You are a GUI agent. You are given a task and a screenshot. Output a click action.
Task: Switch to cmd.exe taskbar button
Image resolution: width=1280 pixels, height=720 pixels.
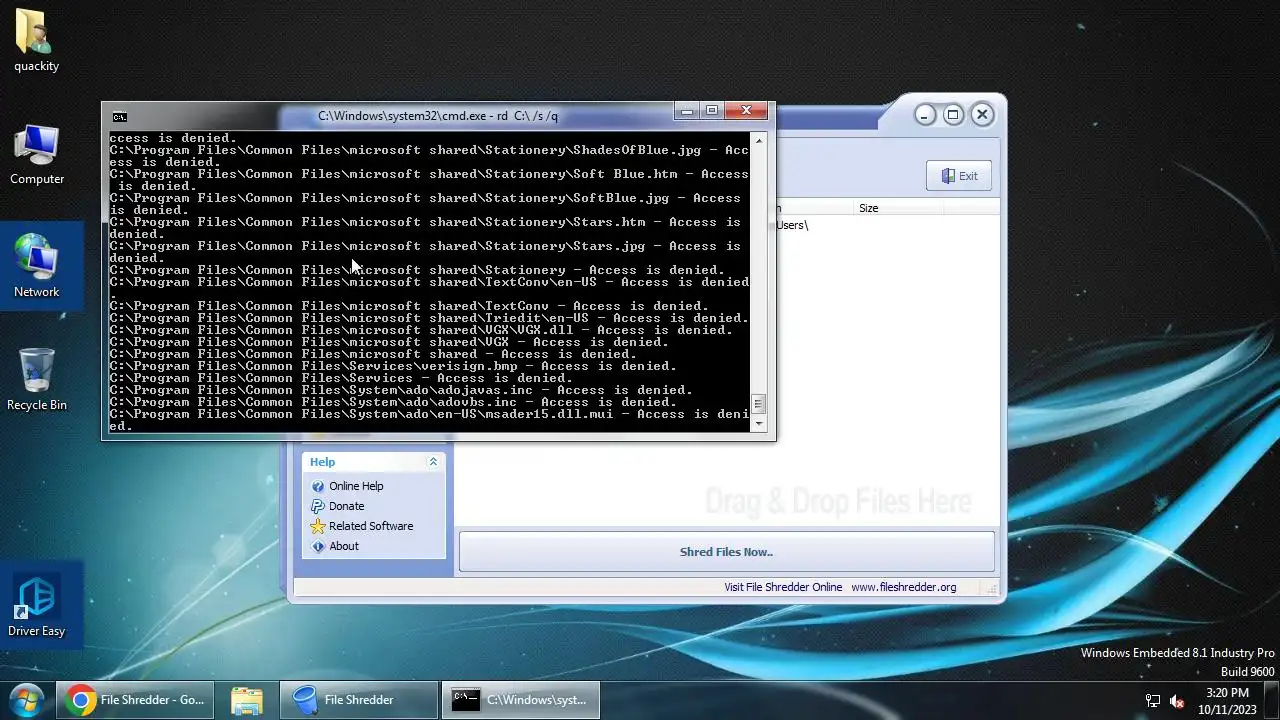[520, 700]
